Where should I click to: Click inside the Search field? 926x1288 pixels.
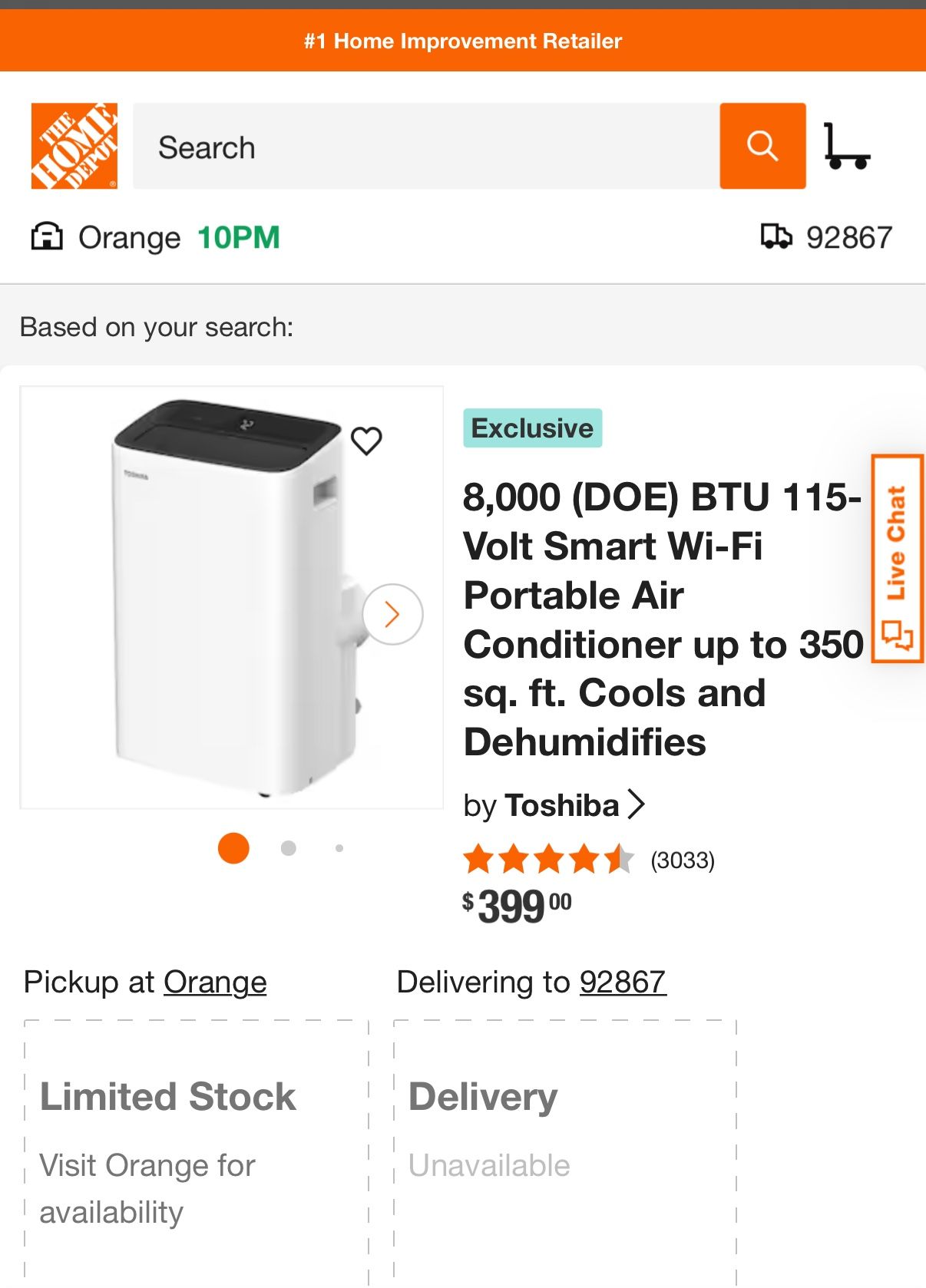coord(426,146)
